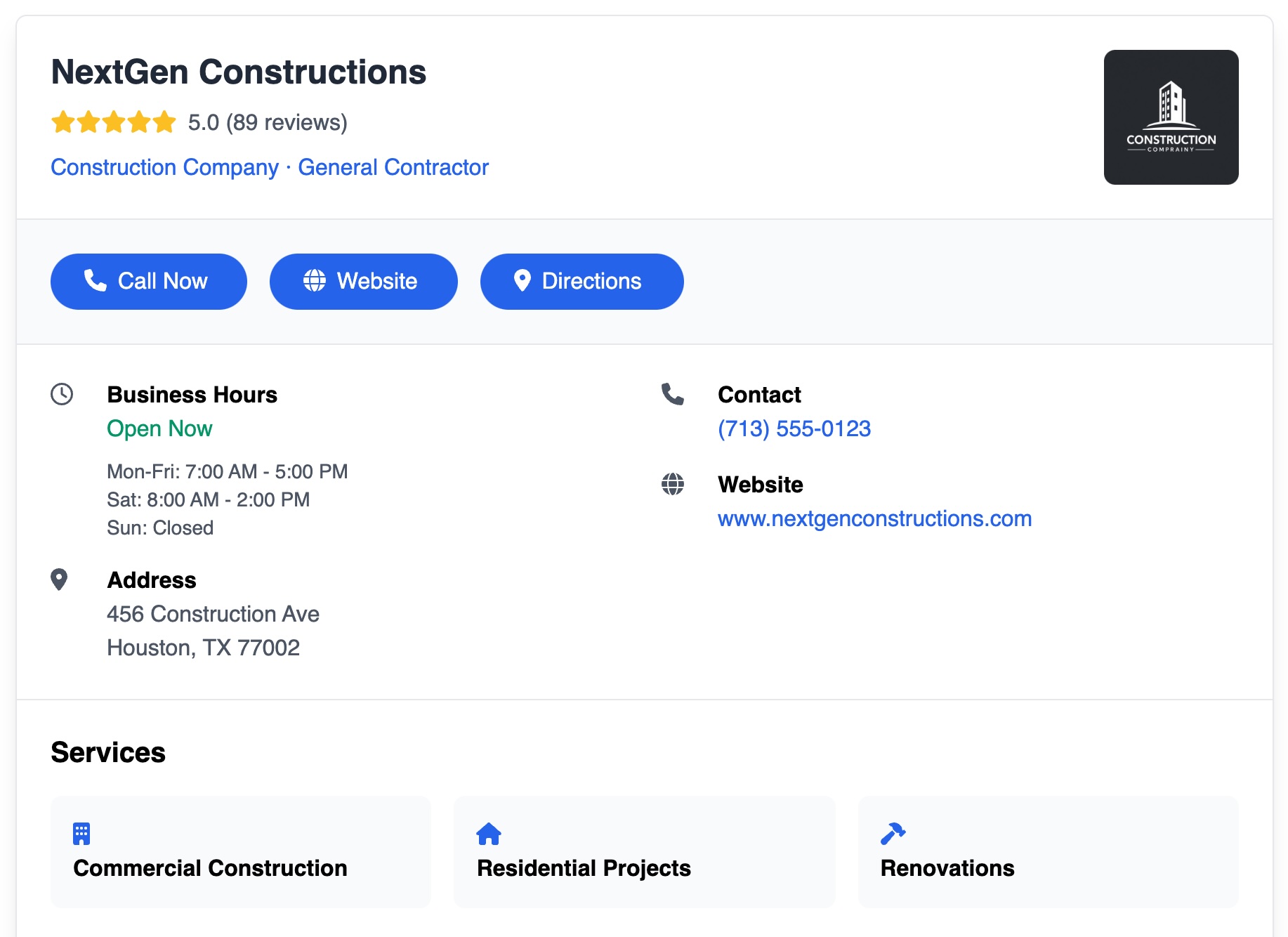
Task: Open the Construction Company category link
Action: 164,167
